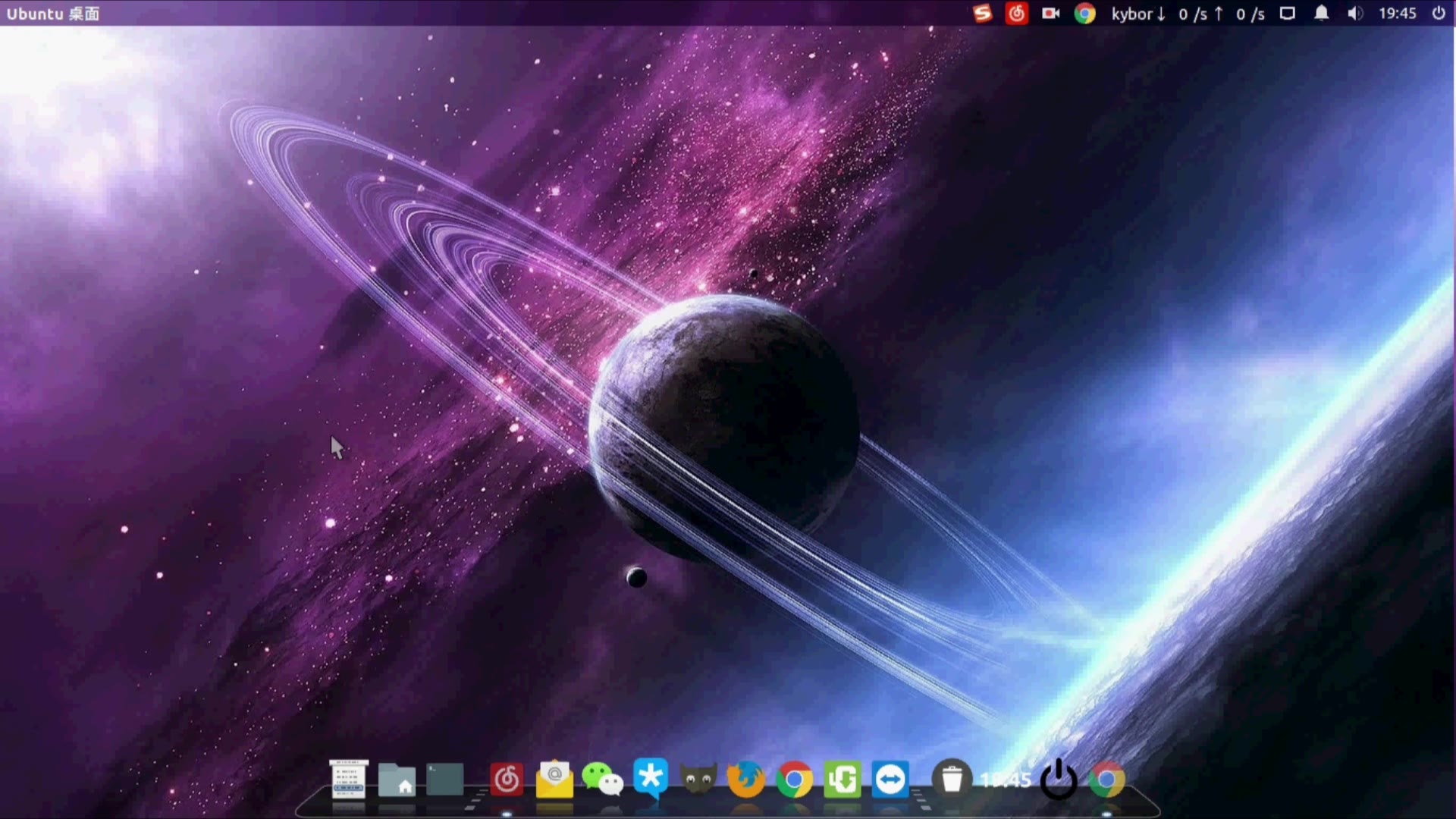Click the screen recorder camera indicator

pyautogui.click(x=1050, y=14)
